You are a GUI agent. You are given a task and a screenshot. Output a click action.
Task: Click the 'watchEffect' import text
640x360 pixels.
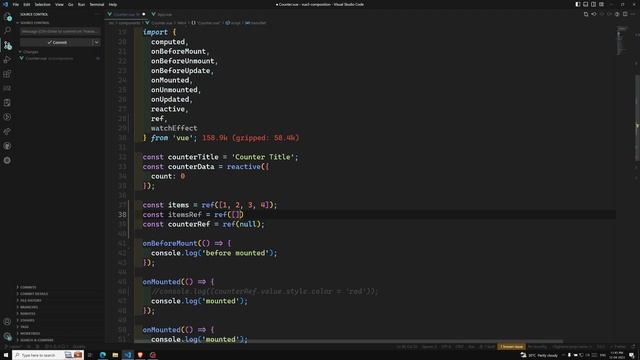coord(174,128)
